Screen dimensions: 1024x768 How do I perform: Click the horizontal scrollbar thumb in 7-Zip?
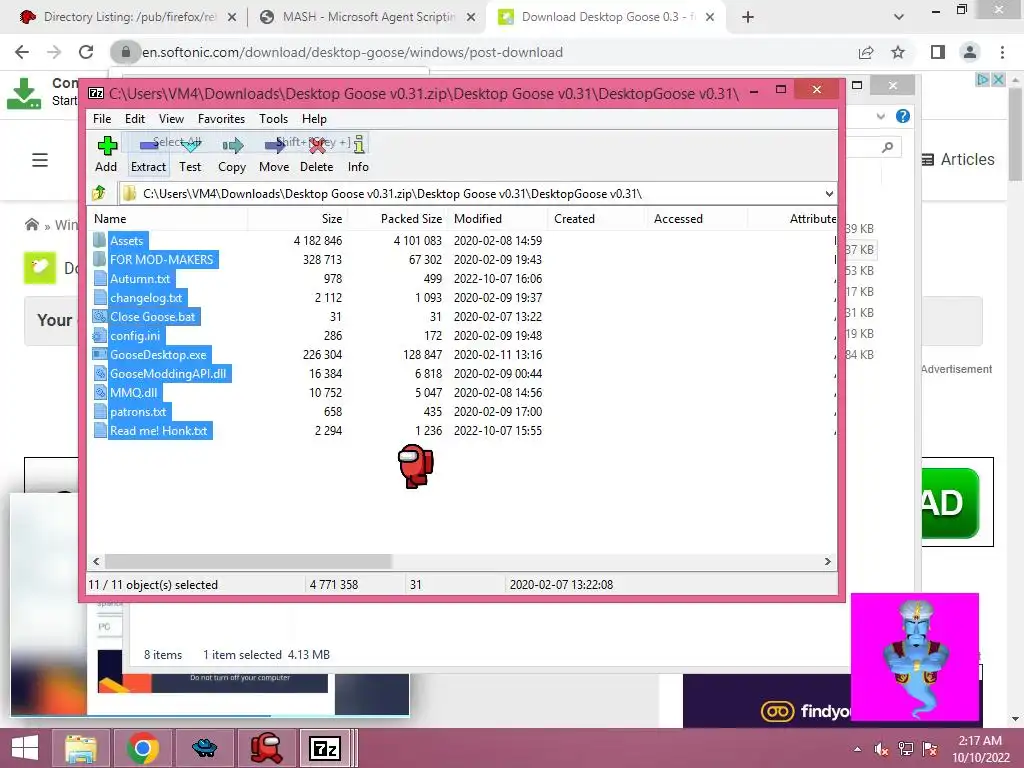pyautogui.click(x=248, y=562)
